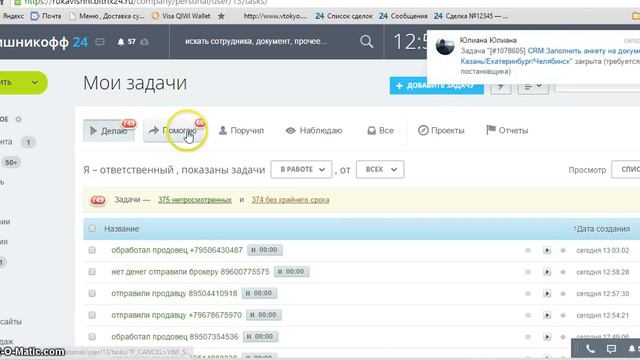Open notifications bell showing 57
Viewport: 640px width, 360px height.
click(126, 42)
